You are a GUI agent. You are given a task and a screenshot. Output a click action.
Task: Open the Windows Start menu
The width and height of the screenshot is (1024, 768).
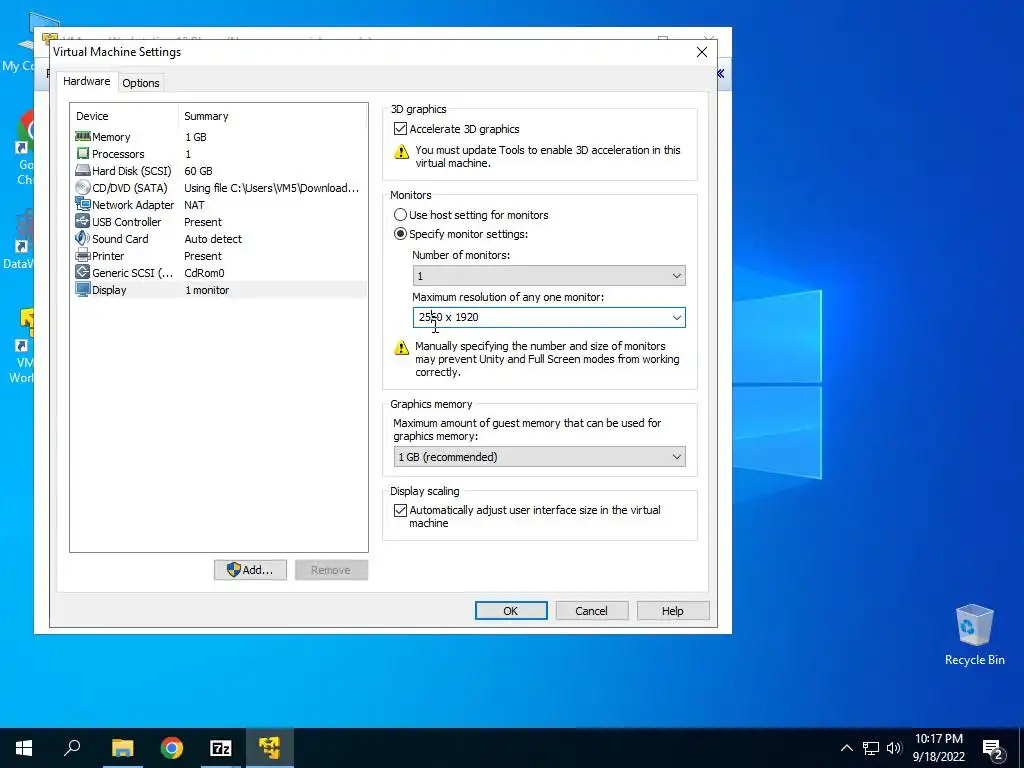24,748
